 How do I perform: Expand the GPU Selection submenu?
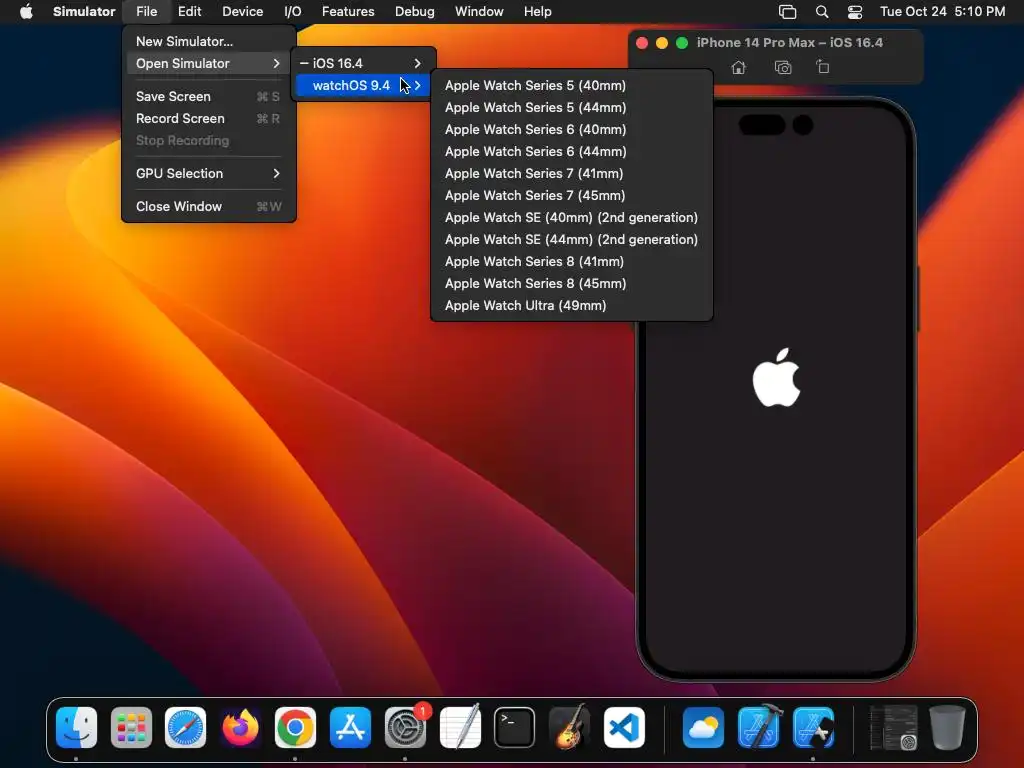pos(209,173)
